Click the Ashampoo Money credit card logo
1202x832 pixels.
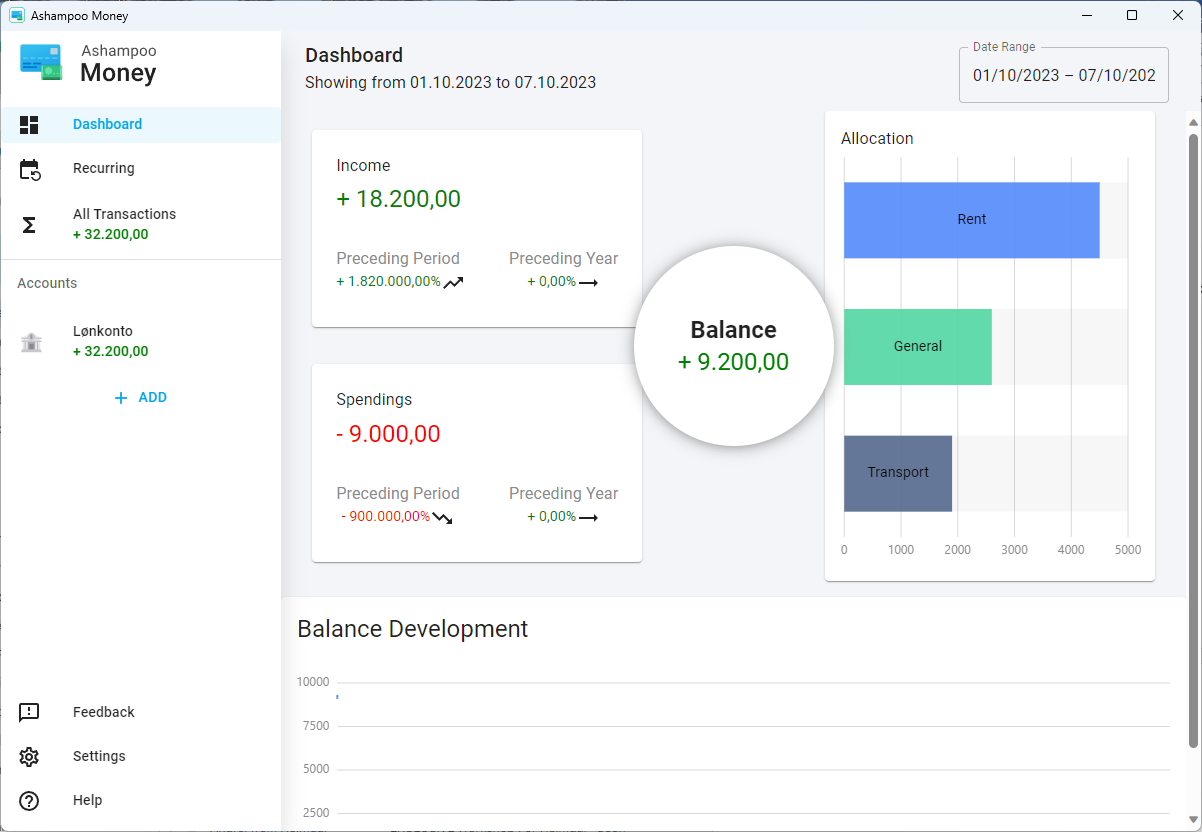click(41, 62)
